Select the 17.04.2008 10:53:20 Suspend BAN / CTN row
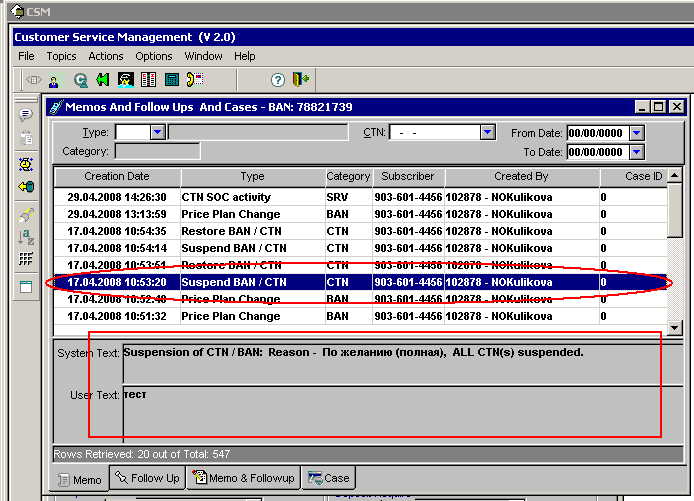The width and height of the screenshot is (694, 501). pyautogui.click(x=361, y=282)
